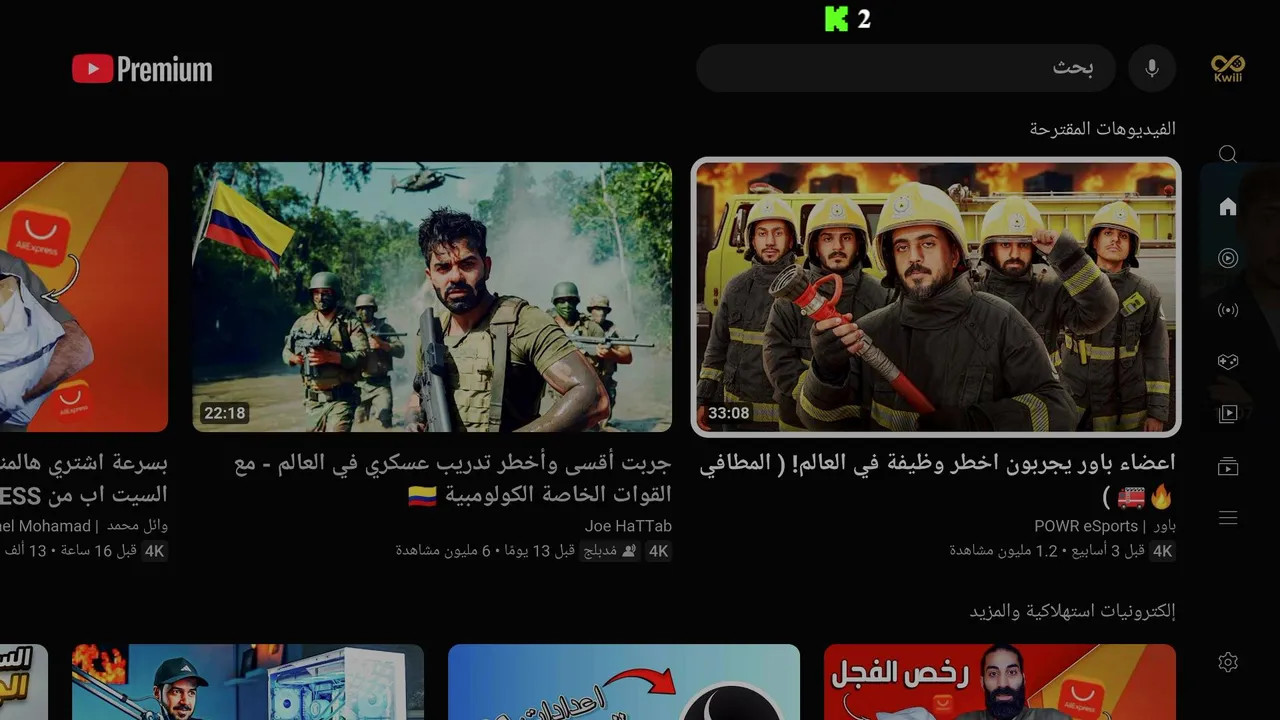Open the Live broadcast icon in sidebar
1280x720 pixels.
click(1228, 310)
